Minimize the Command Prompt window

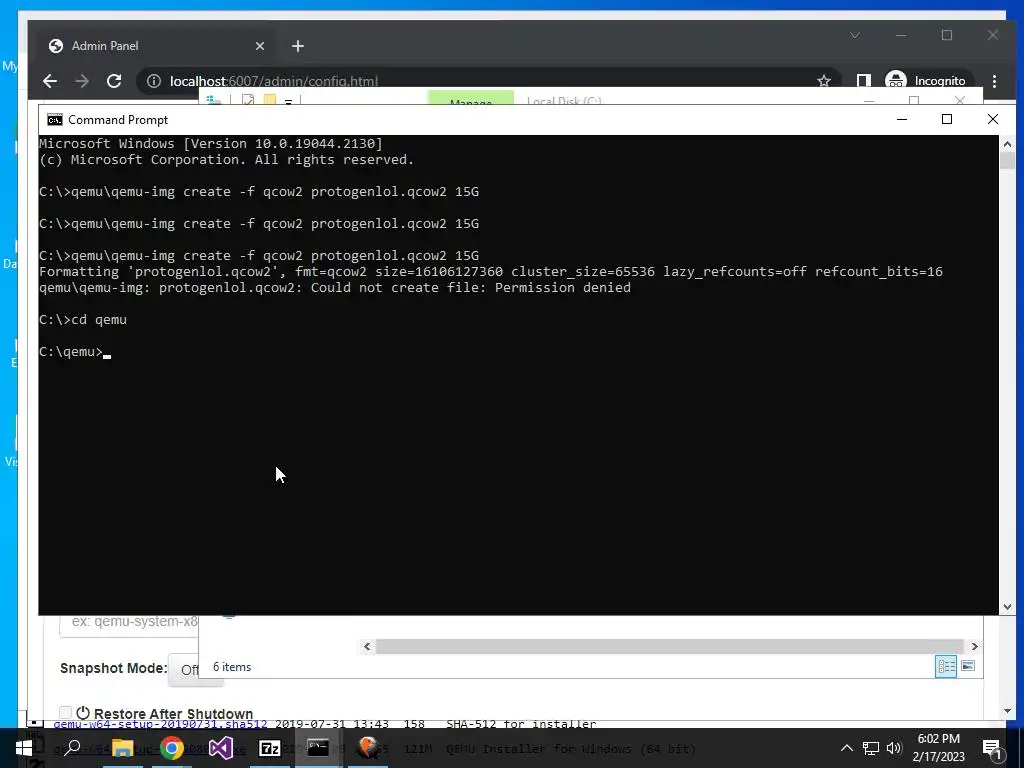[902, 120]
